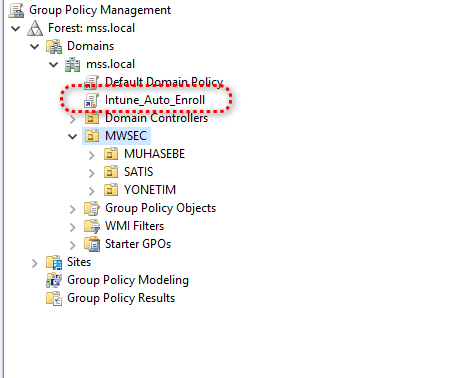Select the Starter GPOs label

pyautogui.click(x=138, y=244)
